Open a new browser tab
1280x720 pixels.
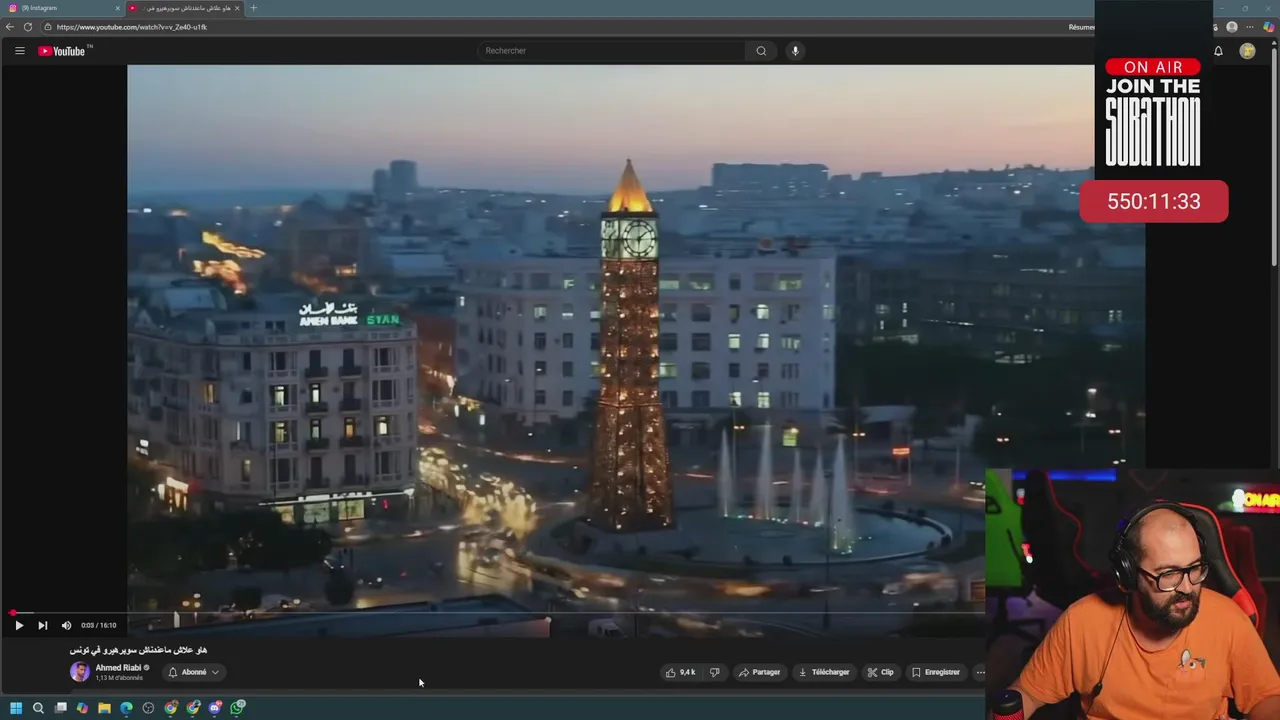pyautogui.click(x=253, y=8)
